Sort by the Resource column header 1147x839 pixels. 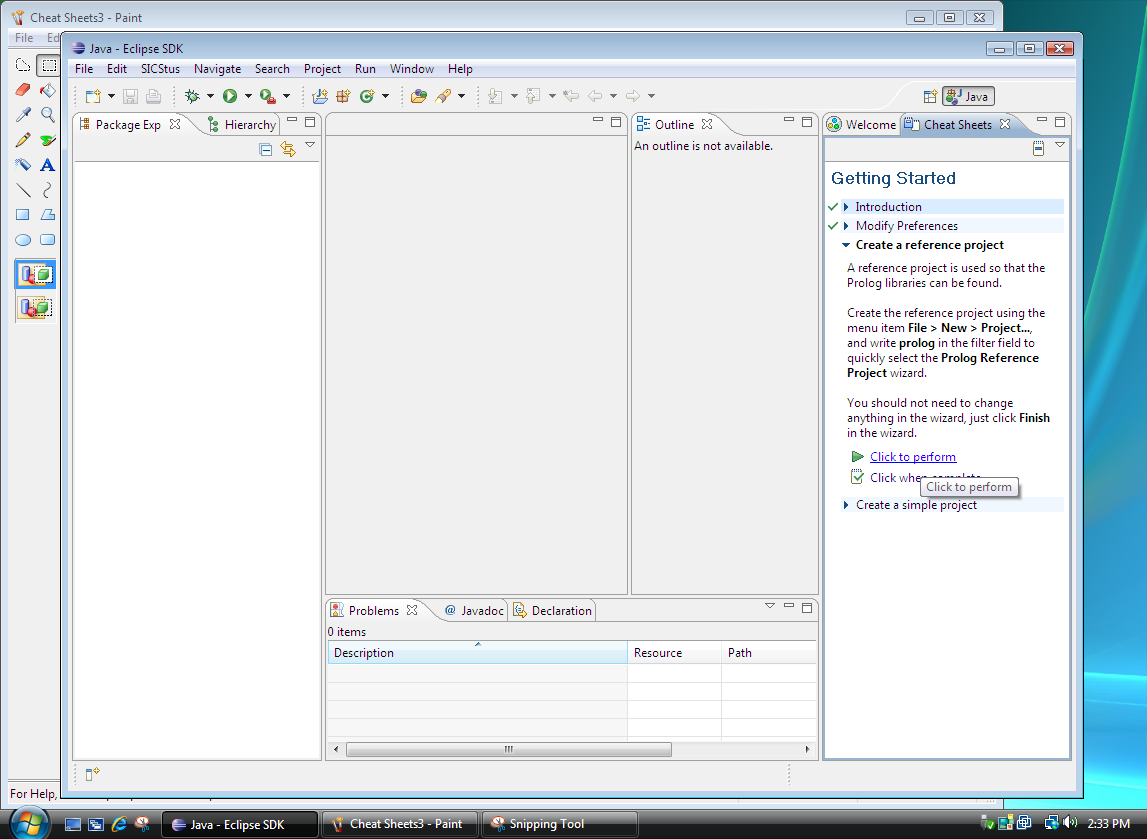point(674,652)
